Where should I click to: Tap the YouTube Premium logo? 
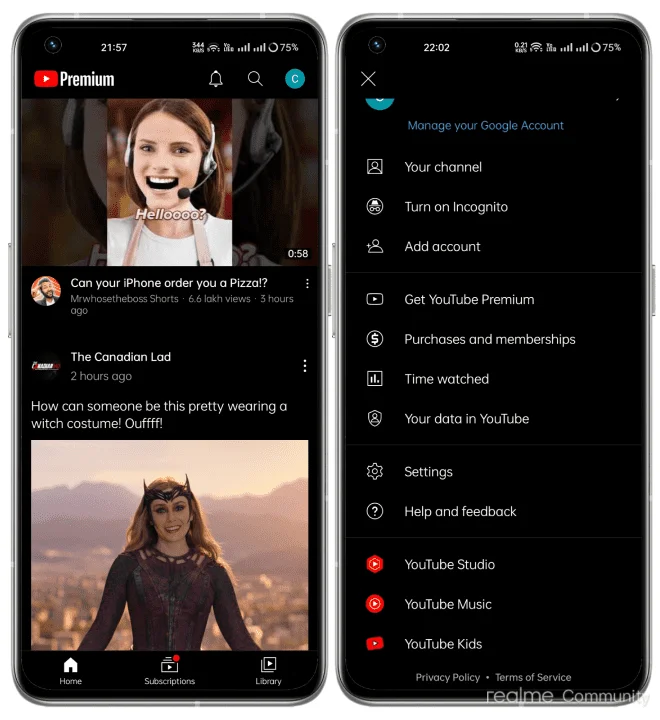tap(74, 79)
